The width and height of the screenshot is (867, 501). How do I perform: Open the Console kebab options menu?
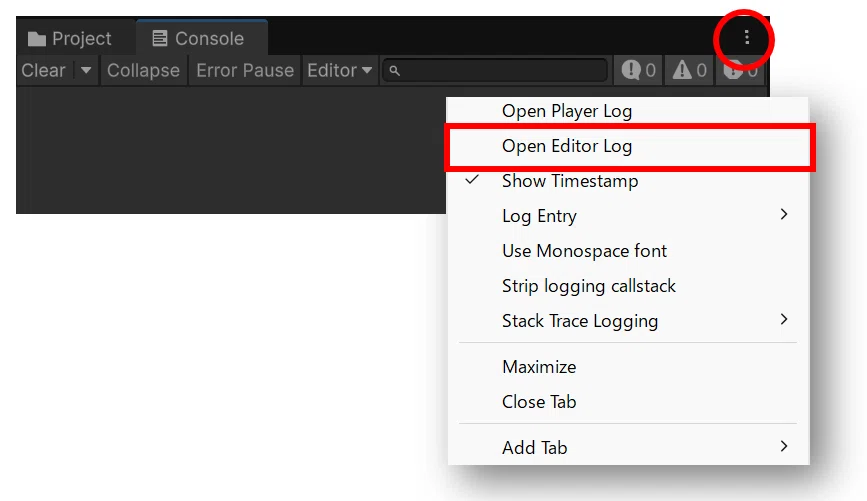pyautogui.click(x=746, y=38)
